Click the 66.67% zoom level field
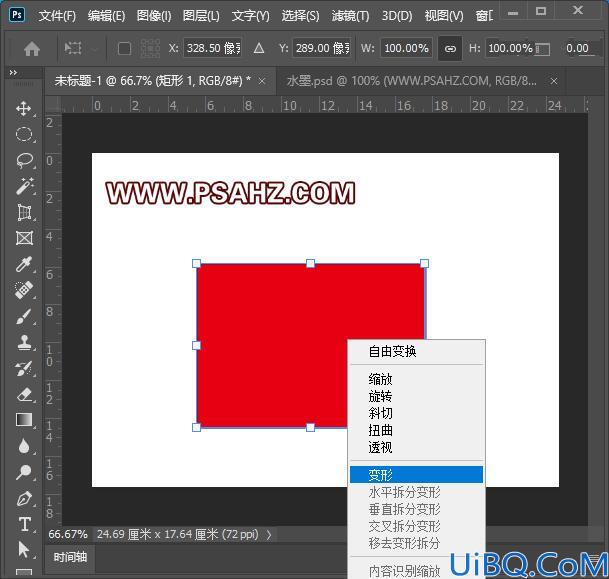609x579 pixels. click(68, 534)
